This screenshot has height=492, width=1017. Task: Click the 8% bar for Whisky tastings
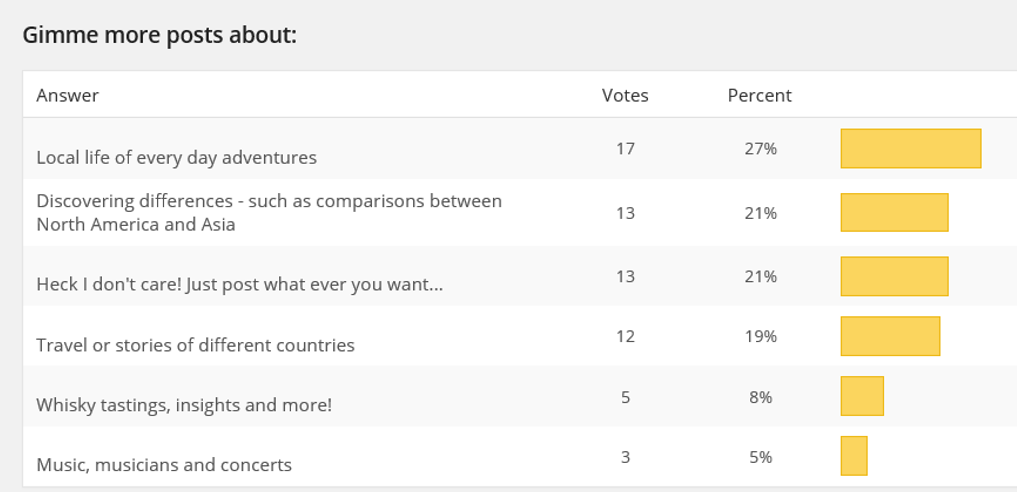862,396
